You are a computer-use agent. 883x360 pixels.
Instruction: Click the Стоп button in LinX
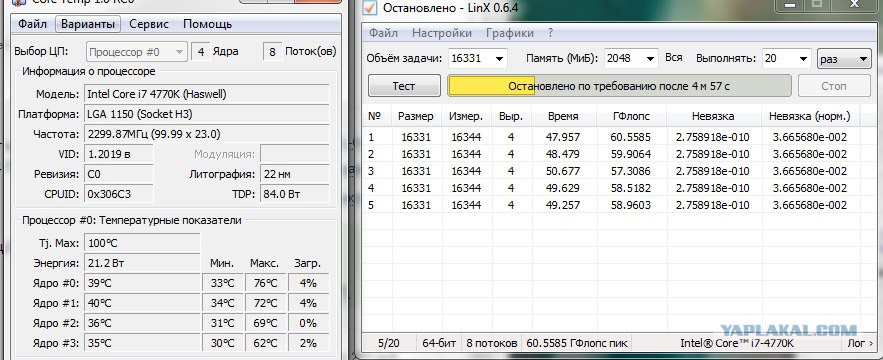pos(833,86)
